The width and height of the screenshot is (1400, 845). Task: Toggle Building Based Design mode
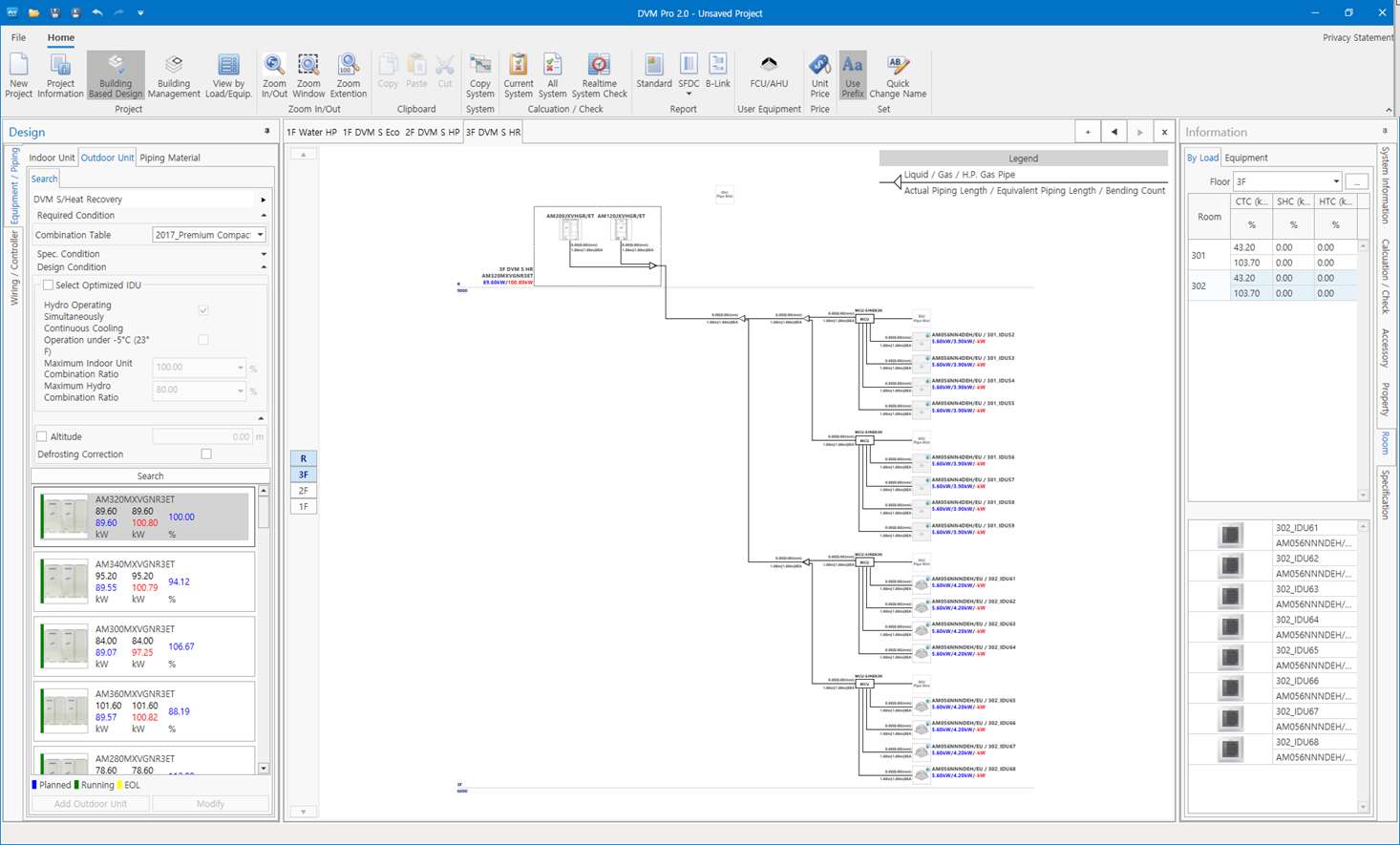click(116, 75)
